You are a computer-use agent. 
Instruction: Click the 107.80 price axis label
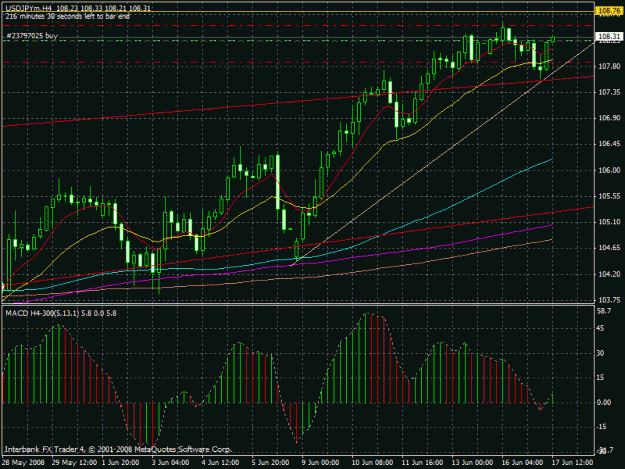tap(609, 66)
